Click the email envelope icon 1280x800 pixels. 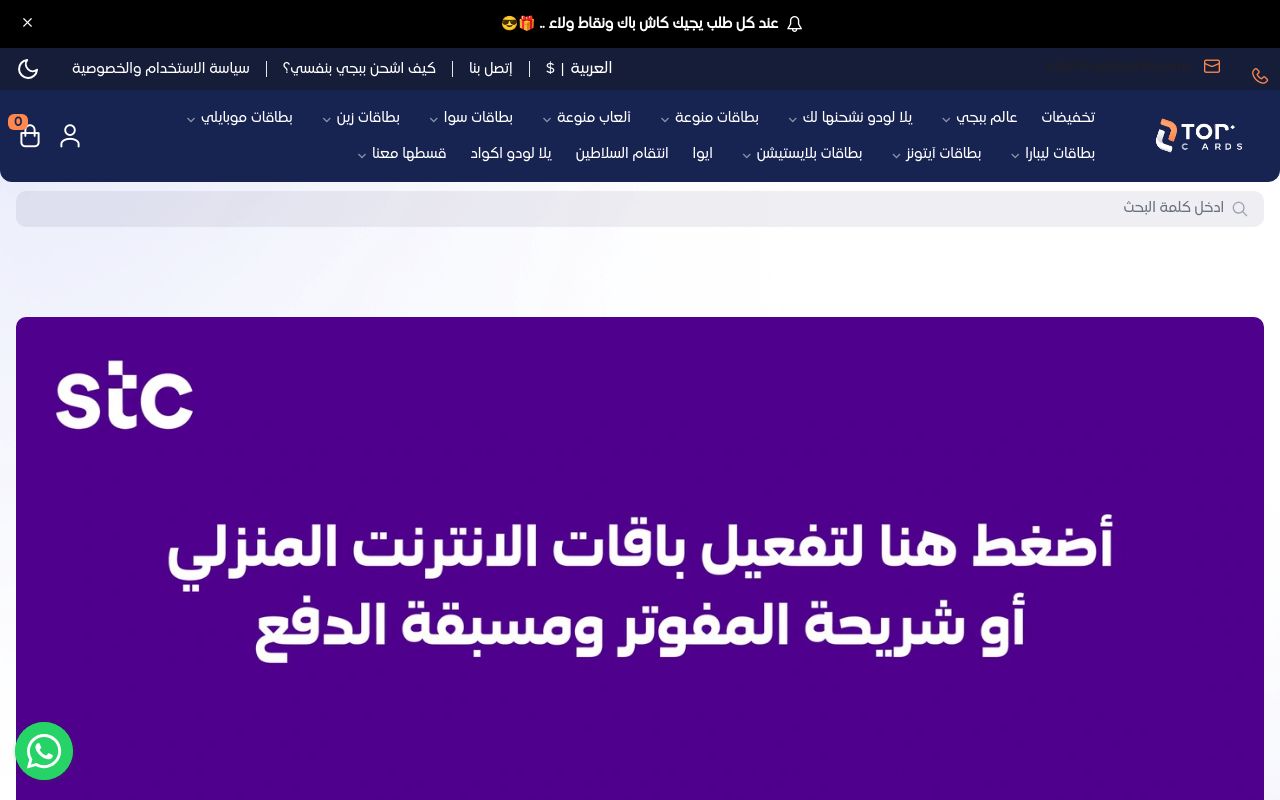1212,67
